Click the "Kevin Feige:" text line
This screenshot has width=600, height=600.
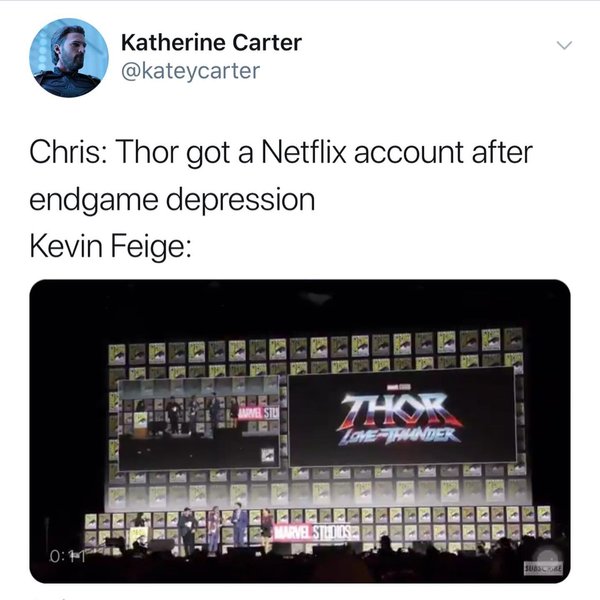(x=110, y=246)
